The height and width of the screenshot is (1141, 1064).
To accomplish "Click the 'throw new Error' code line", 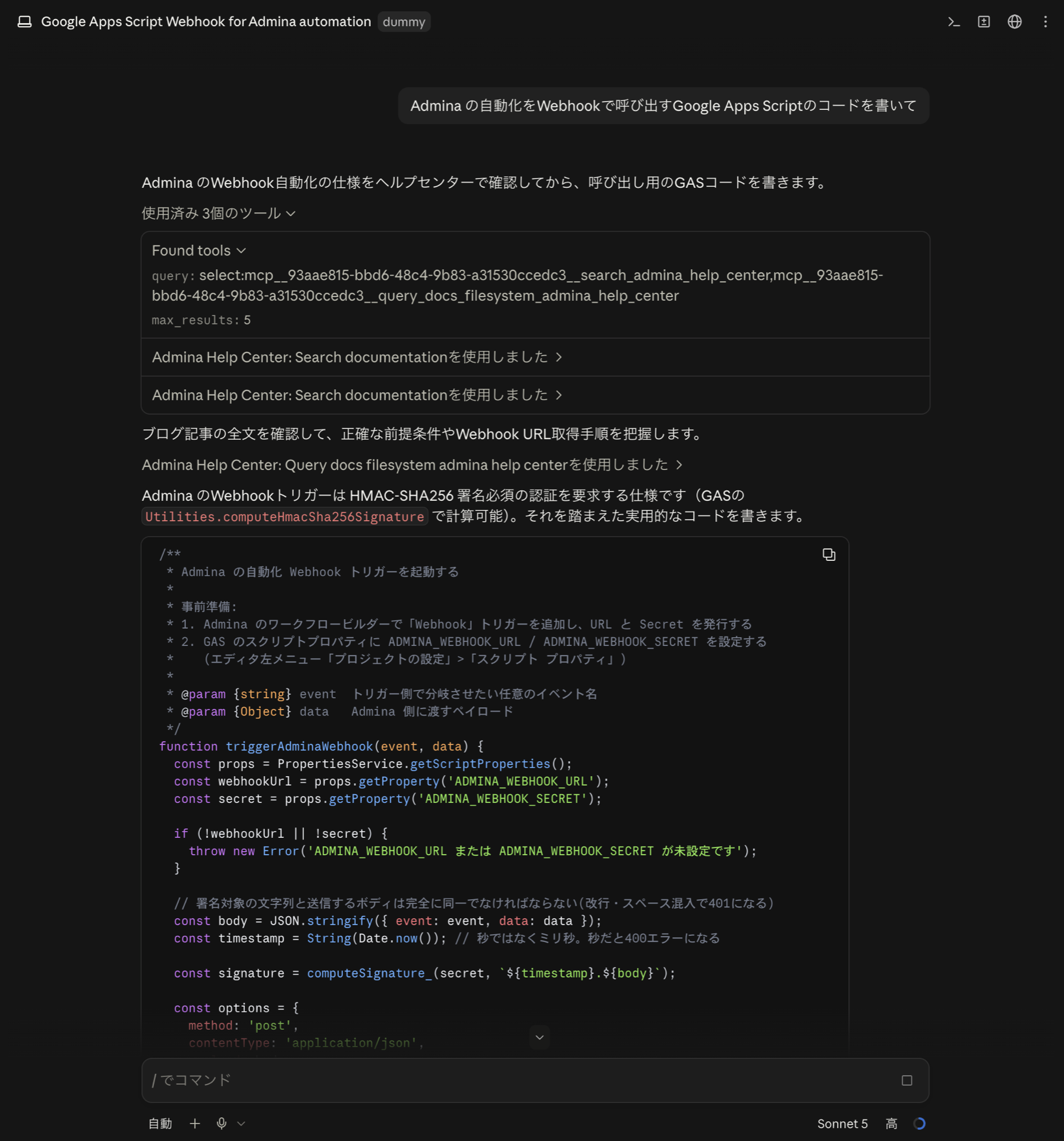I will pos(473,851).
